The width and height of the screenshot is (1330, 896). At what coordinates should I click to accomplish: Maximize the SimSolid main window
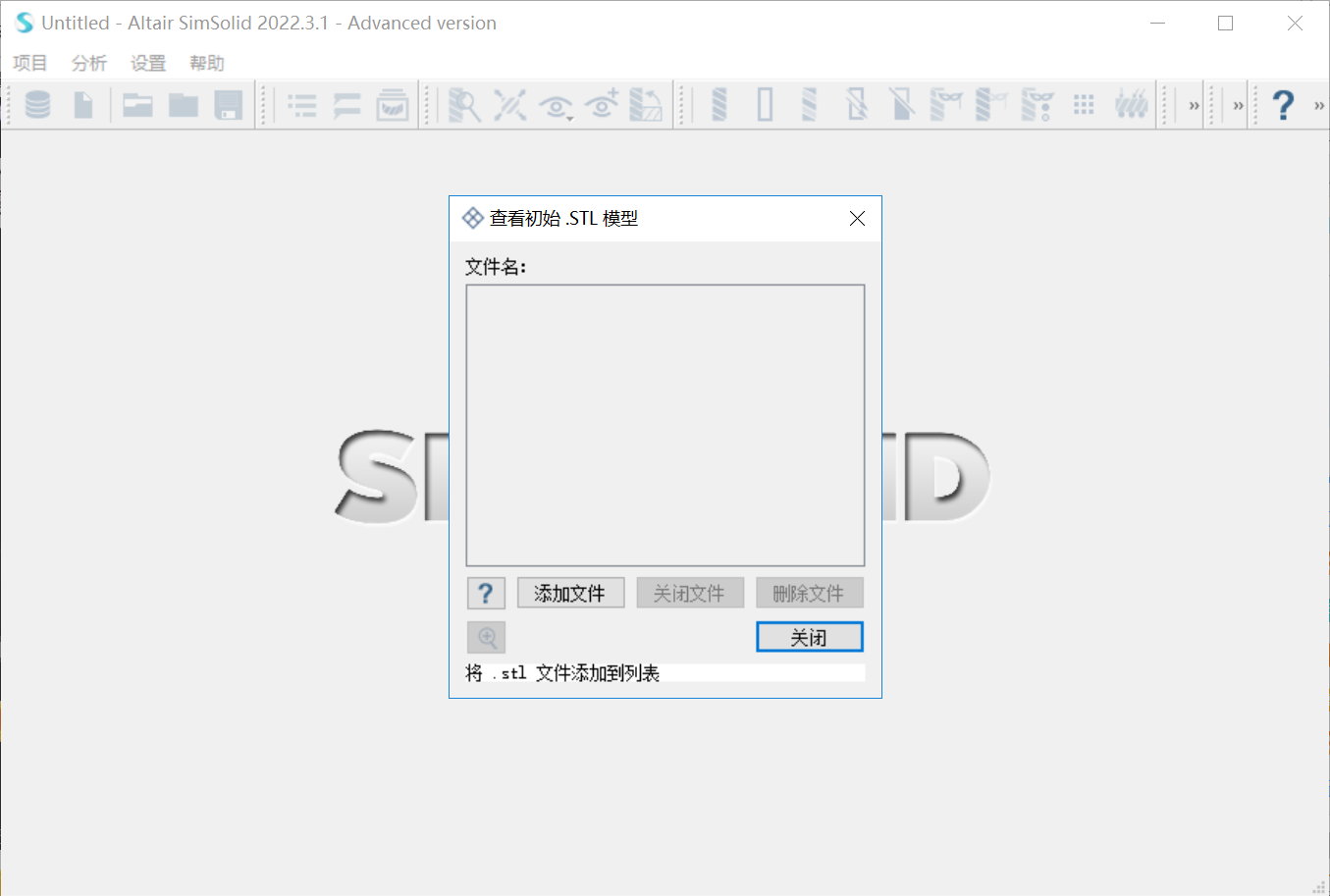1225,23
